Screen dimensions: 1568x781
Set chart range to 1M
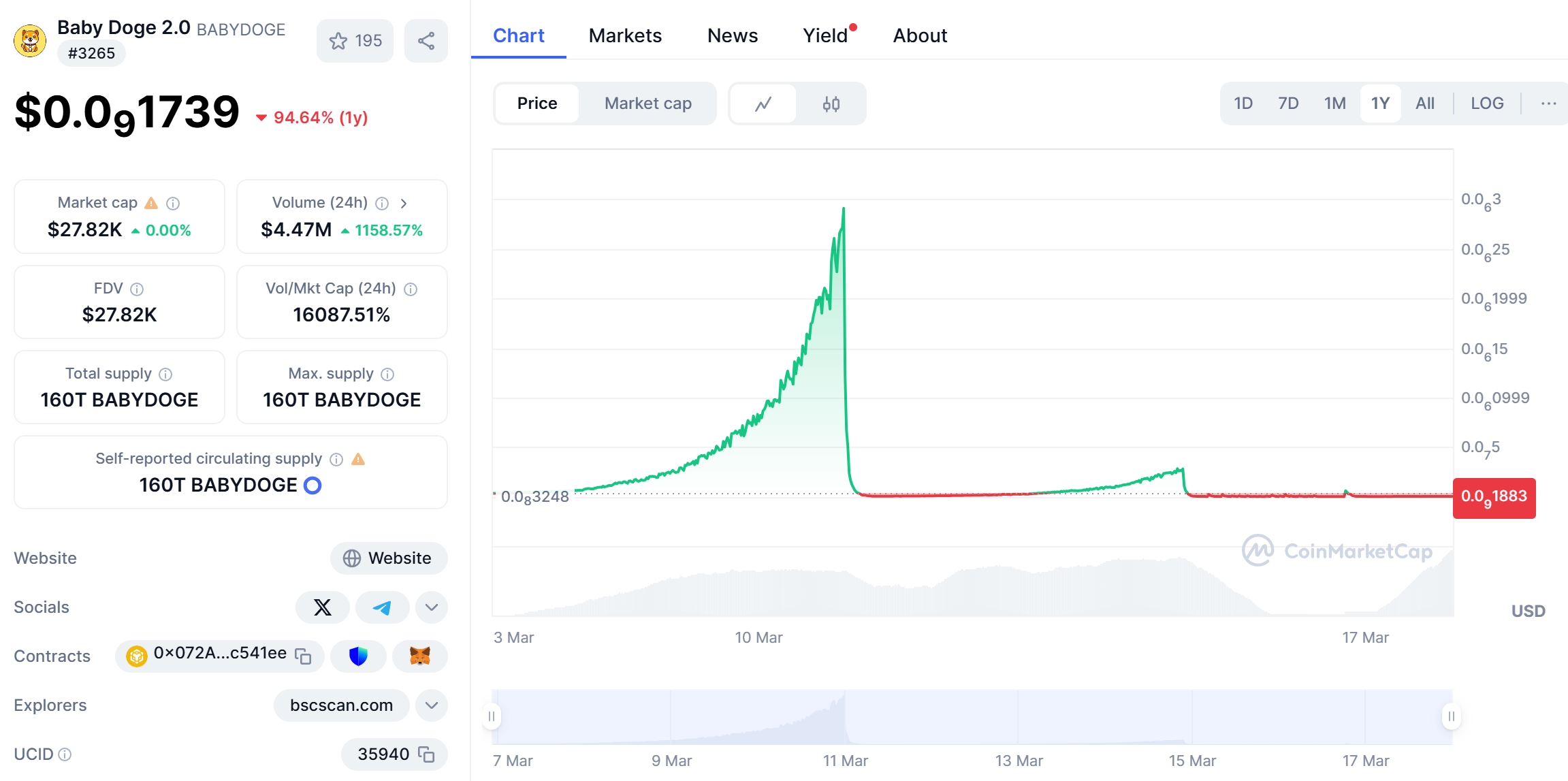(1335, 103)
